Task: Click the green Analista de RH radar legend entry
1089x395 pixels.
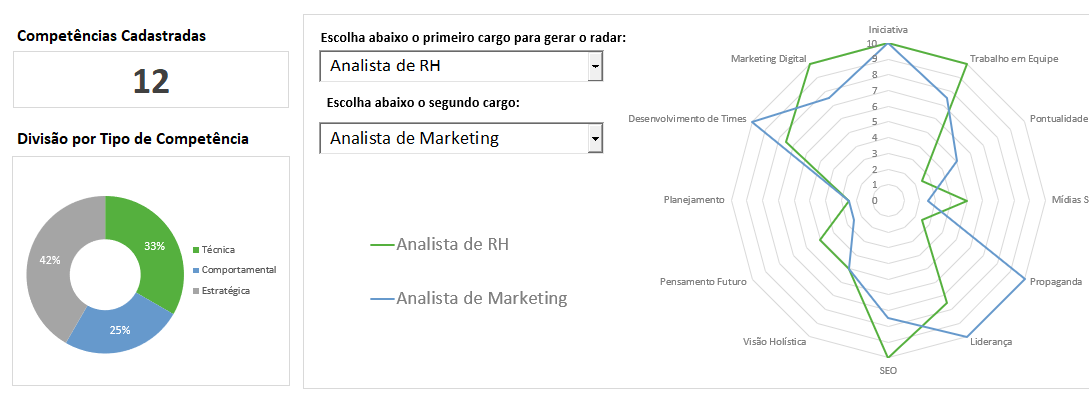Action: [440, 244]
